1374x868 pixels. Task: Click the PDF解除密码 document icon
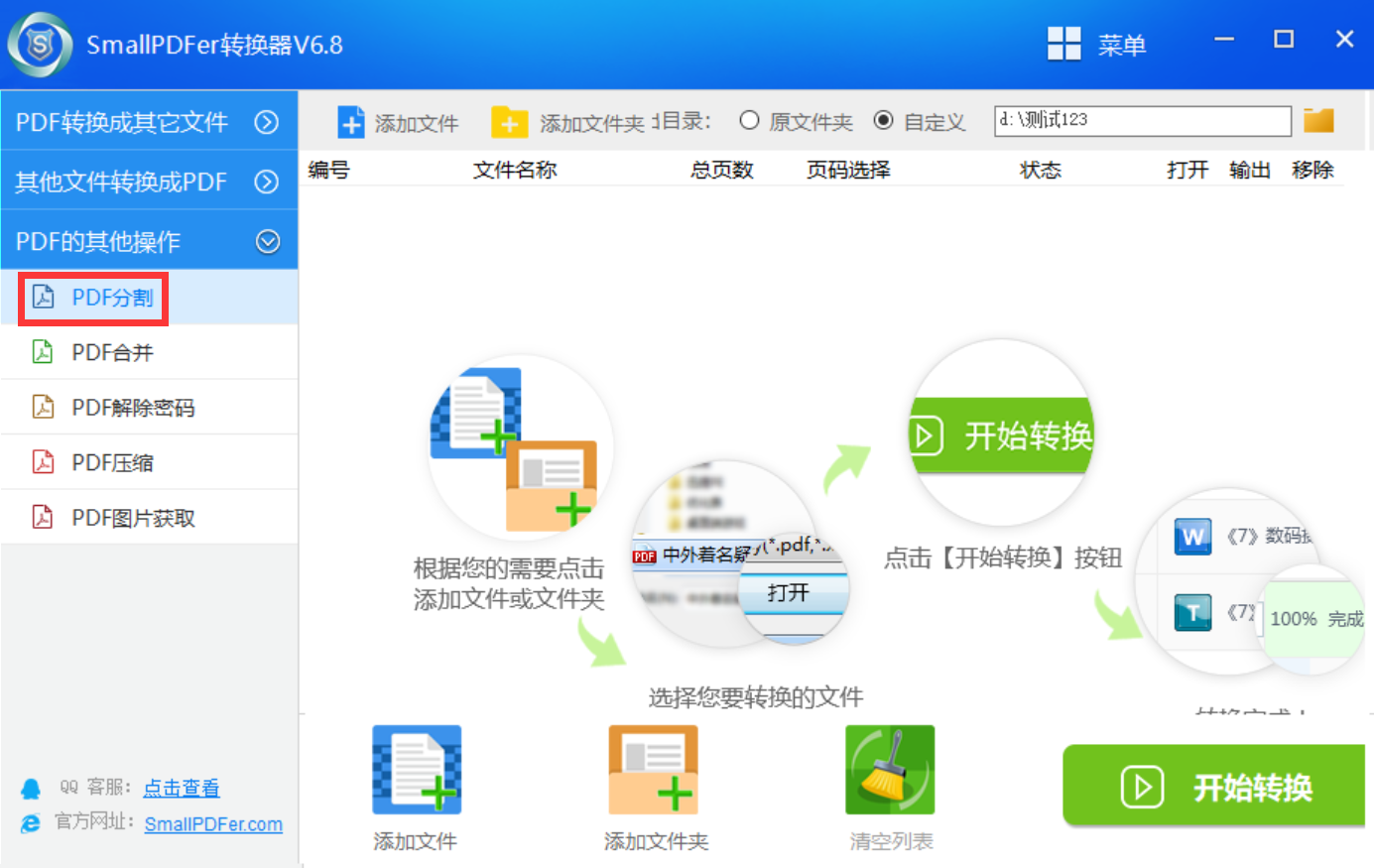pyautogui.click(x=43, y=407)
